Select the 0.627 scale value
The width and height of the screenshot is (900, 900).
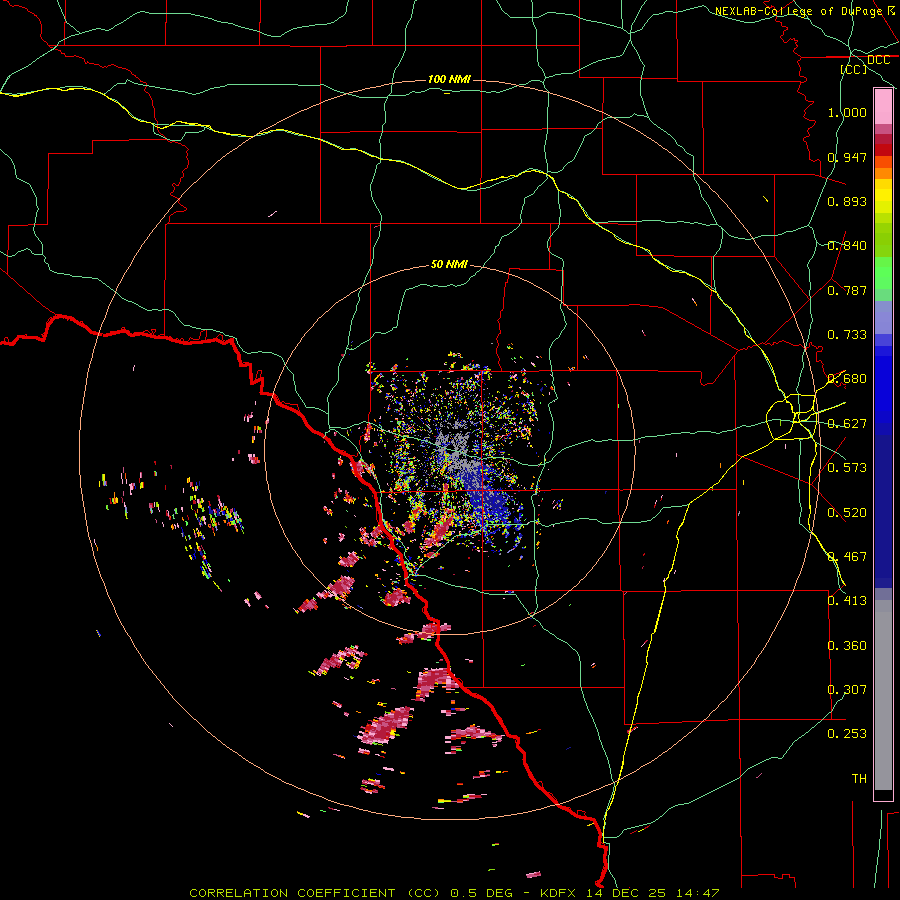click(x=847, y=424)
